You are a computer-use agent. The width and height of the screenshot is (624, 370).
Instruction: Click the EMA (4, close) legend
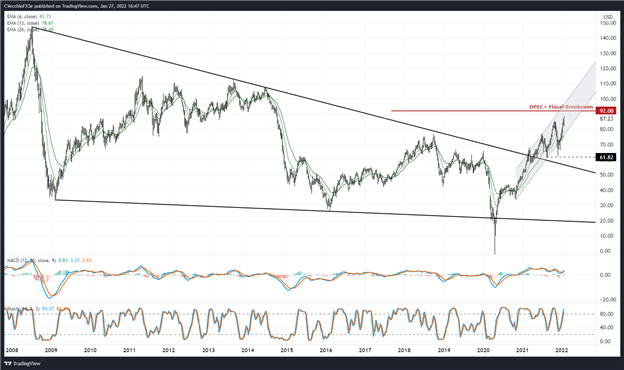coord(29,16)
